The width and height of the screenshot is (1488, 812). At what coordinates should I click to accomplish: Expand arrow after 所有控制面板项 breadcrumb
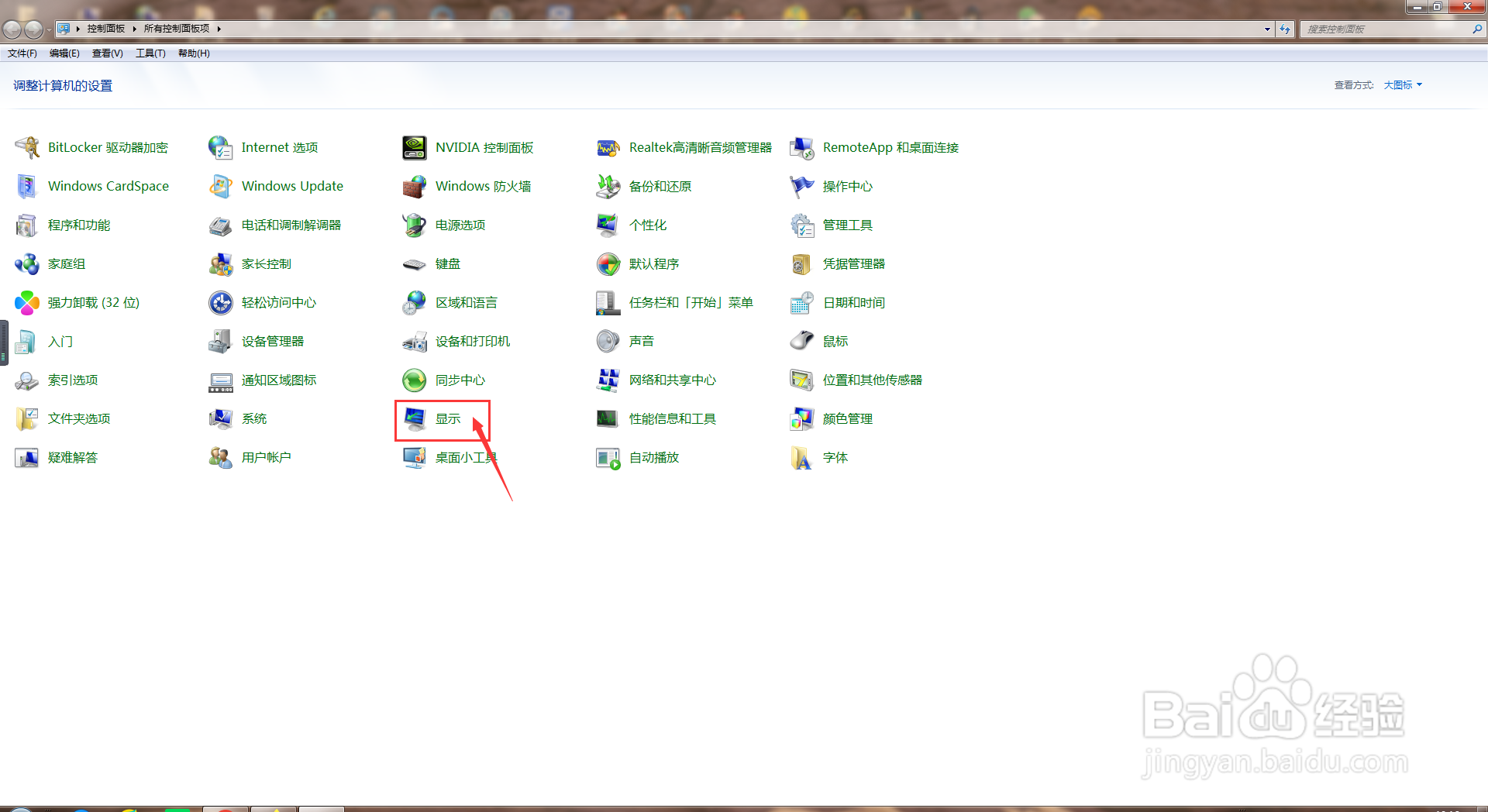(219, 29)
